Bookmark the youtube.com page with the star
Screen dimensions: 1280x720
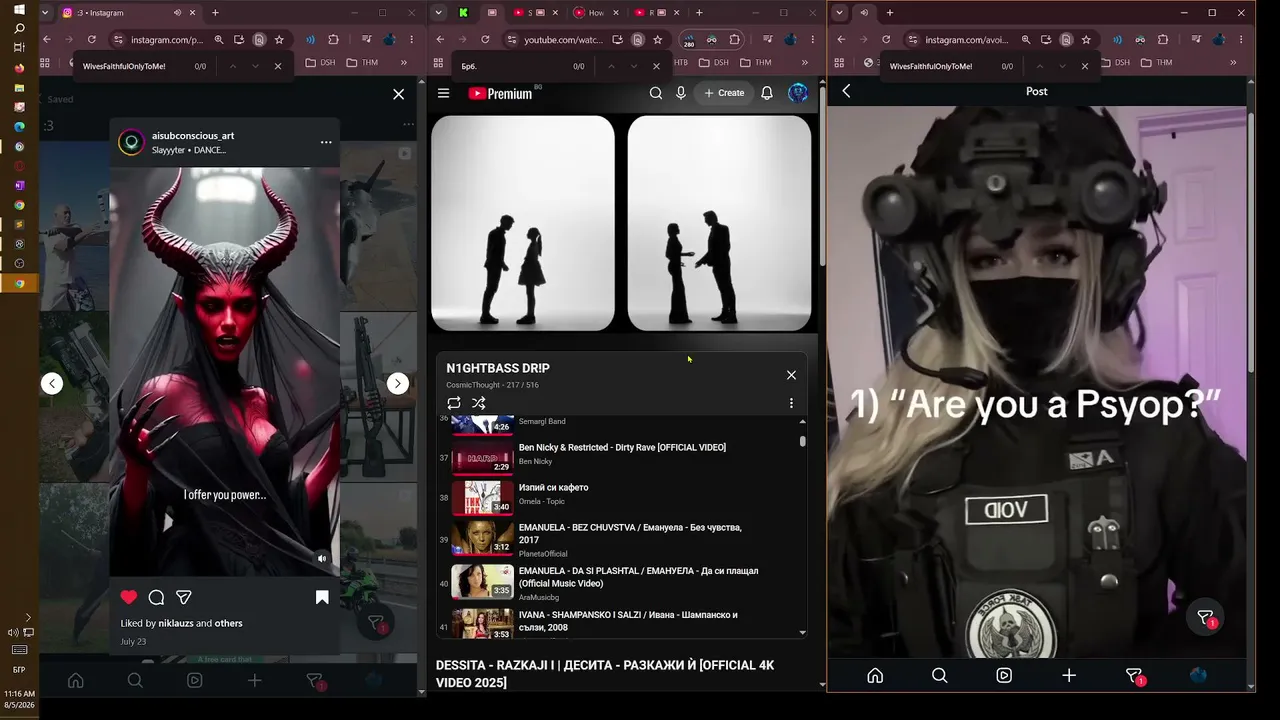tap(657, 40)
